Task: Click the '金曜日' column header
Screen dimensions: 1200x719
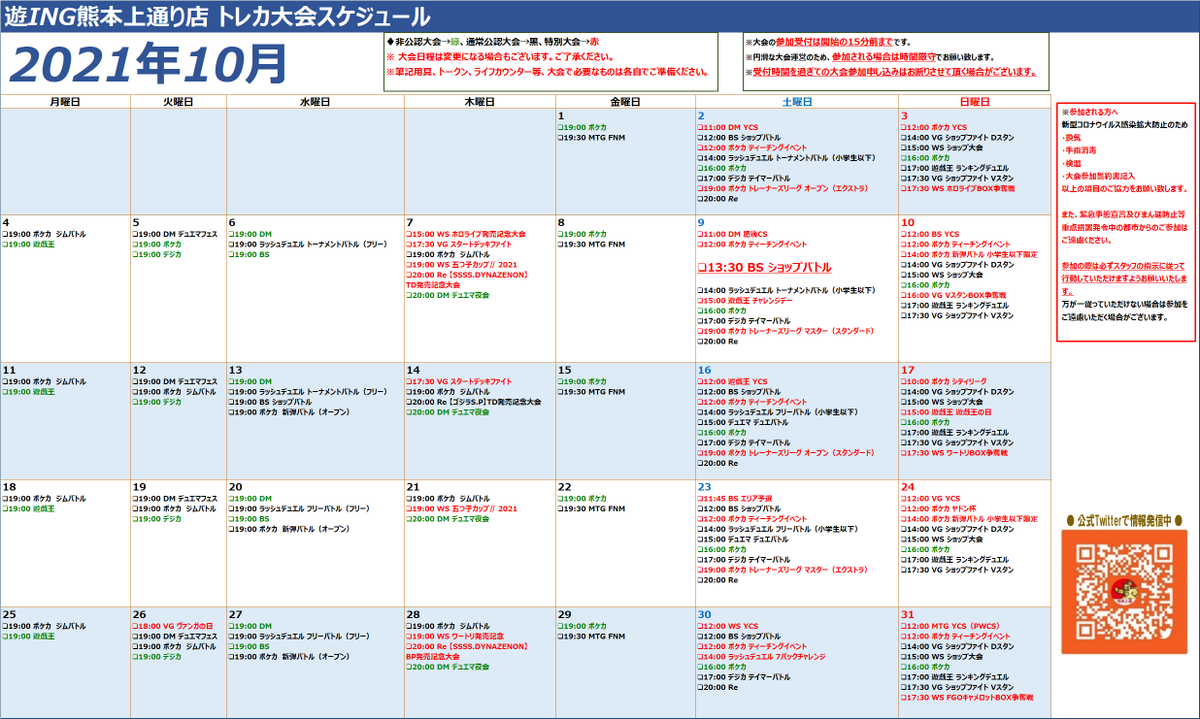Action: 625,102
